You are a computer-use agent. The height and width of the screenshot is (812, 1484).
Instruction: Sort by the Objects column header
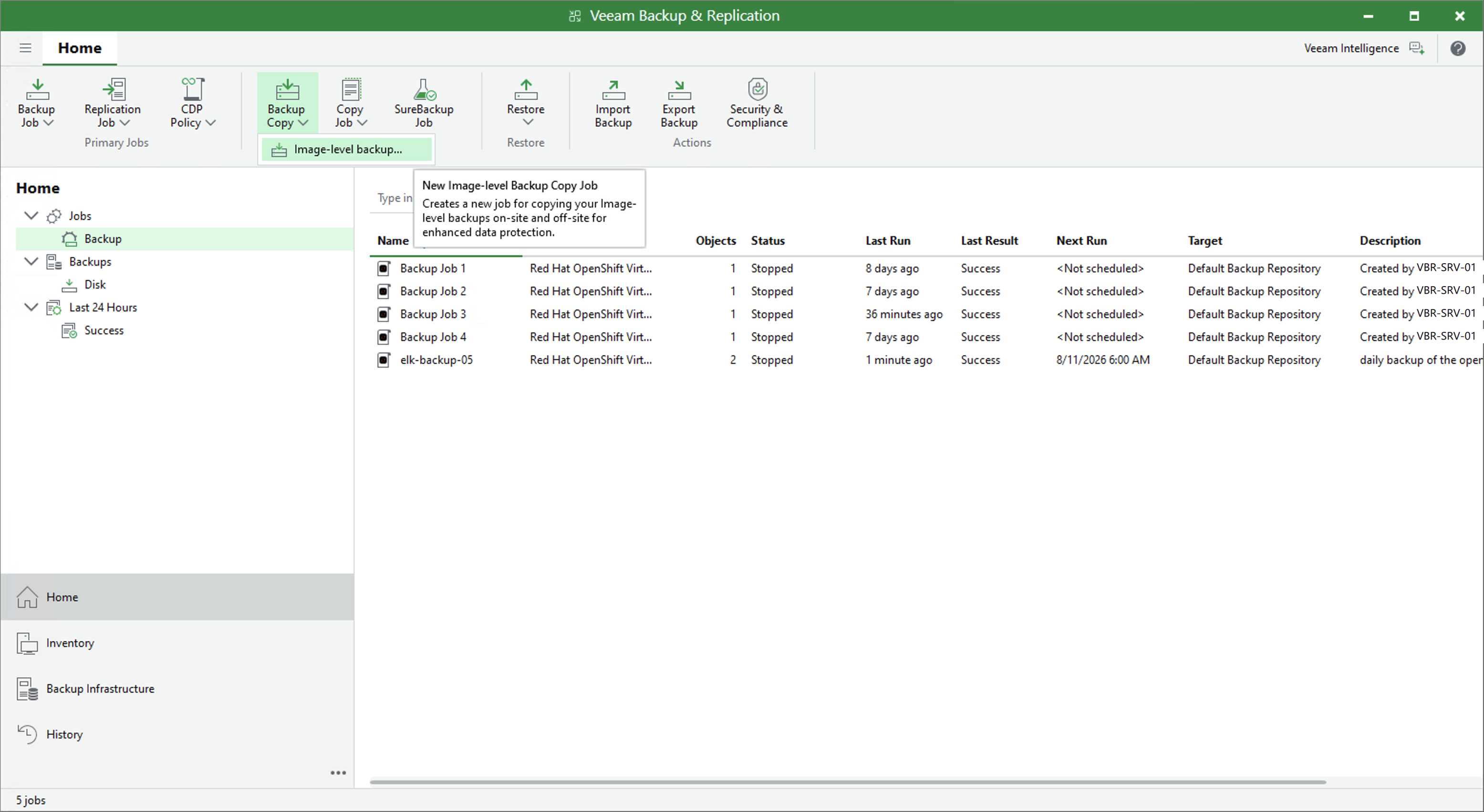[716, 241]
